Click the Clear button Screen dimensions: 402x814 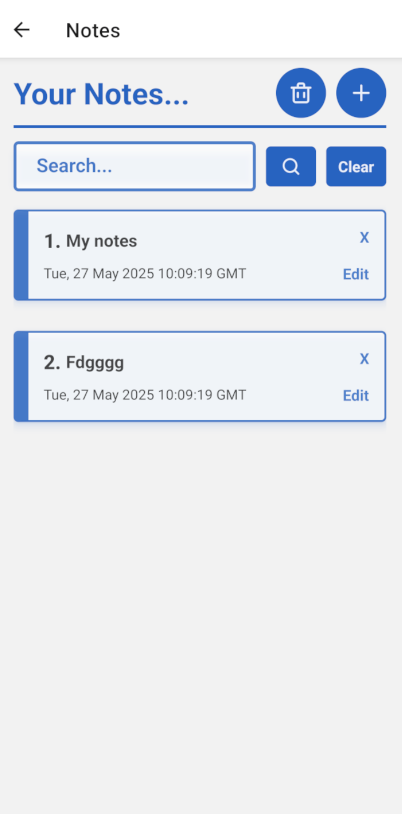coord(356,166)
